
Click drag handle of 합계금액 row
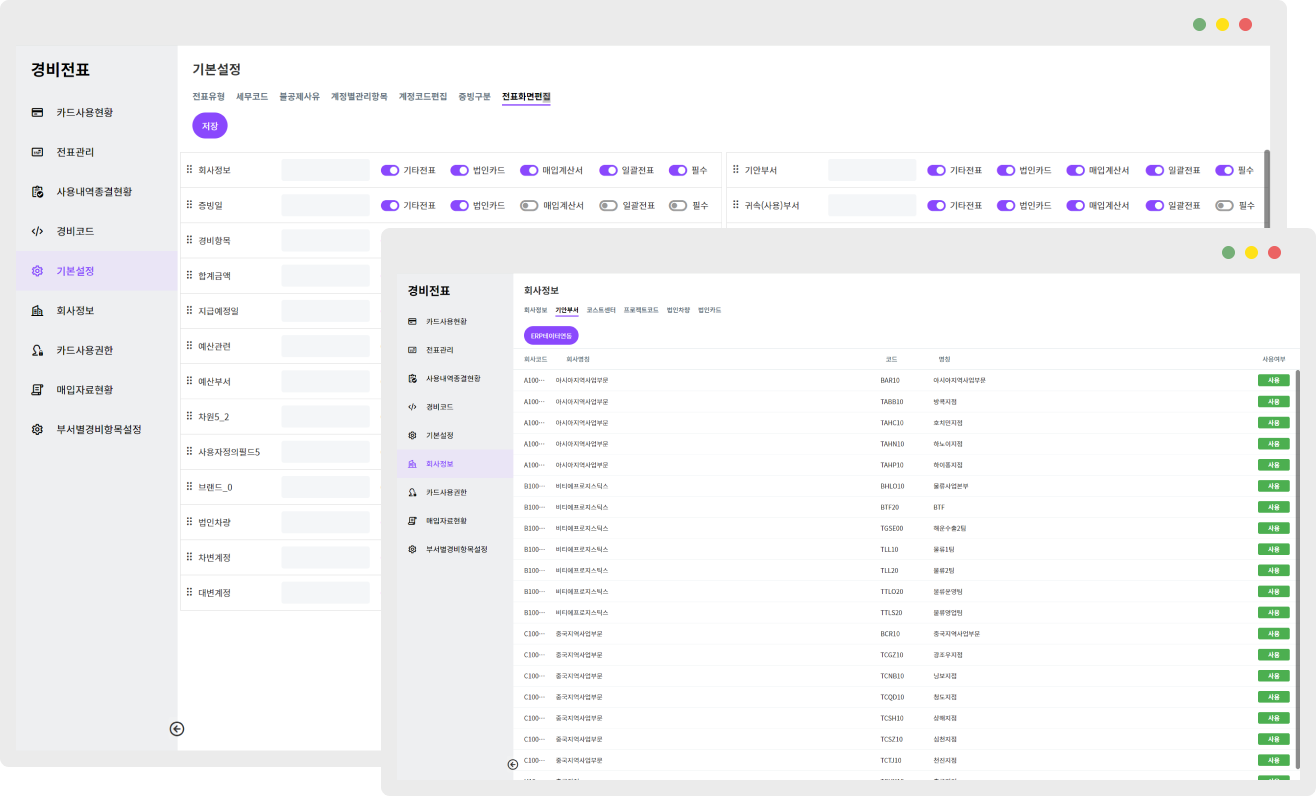(189, 275)
